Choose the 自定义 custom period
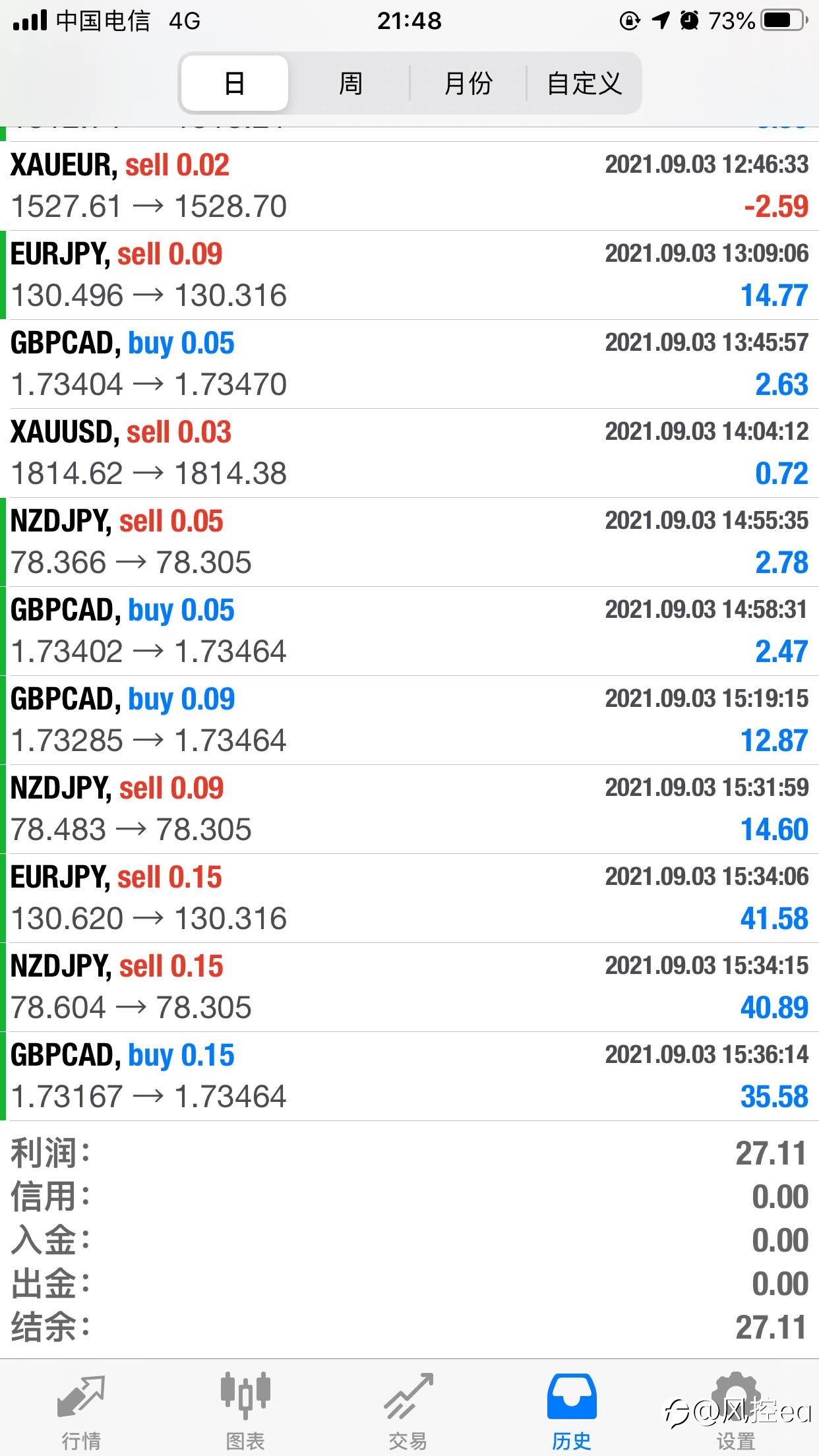 tap(584, 83)
